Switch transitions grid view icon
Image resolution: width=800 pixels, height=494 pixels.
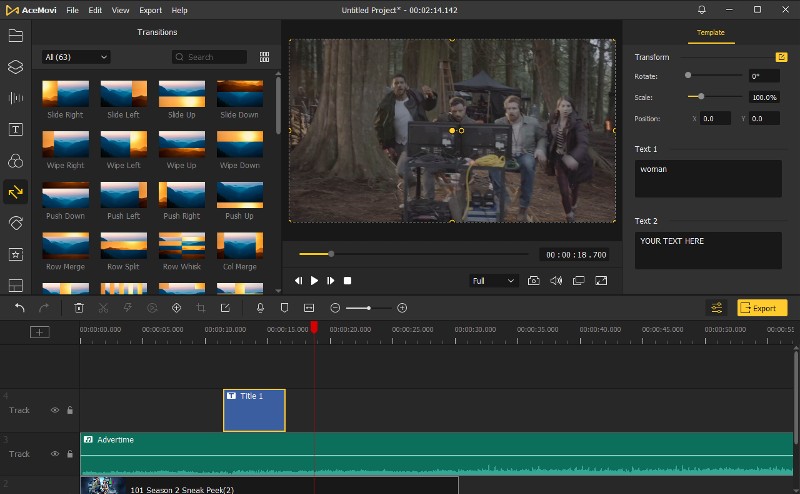click(264, 57)
